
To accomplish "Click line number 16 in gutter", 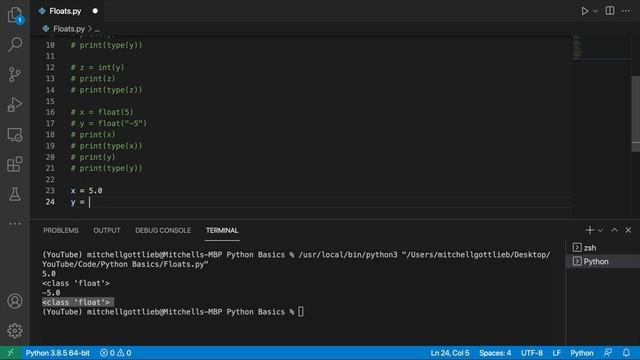I will (x=50, y=112).
